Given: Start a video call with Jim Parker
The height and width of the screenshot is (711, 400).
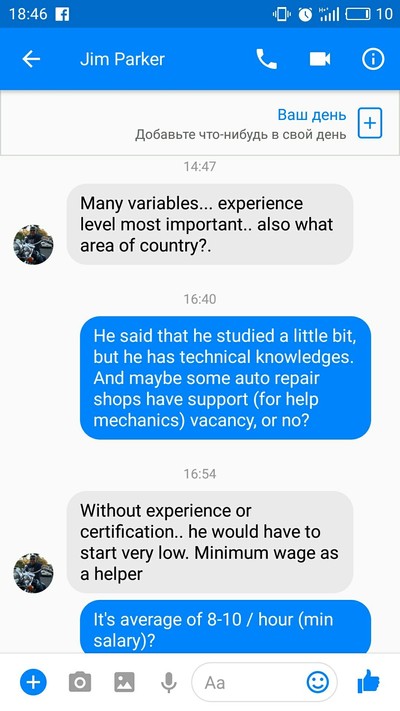Looking at the screenshot, I should pos(320,59).
